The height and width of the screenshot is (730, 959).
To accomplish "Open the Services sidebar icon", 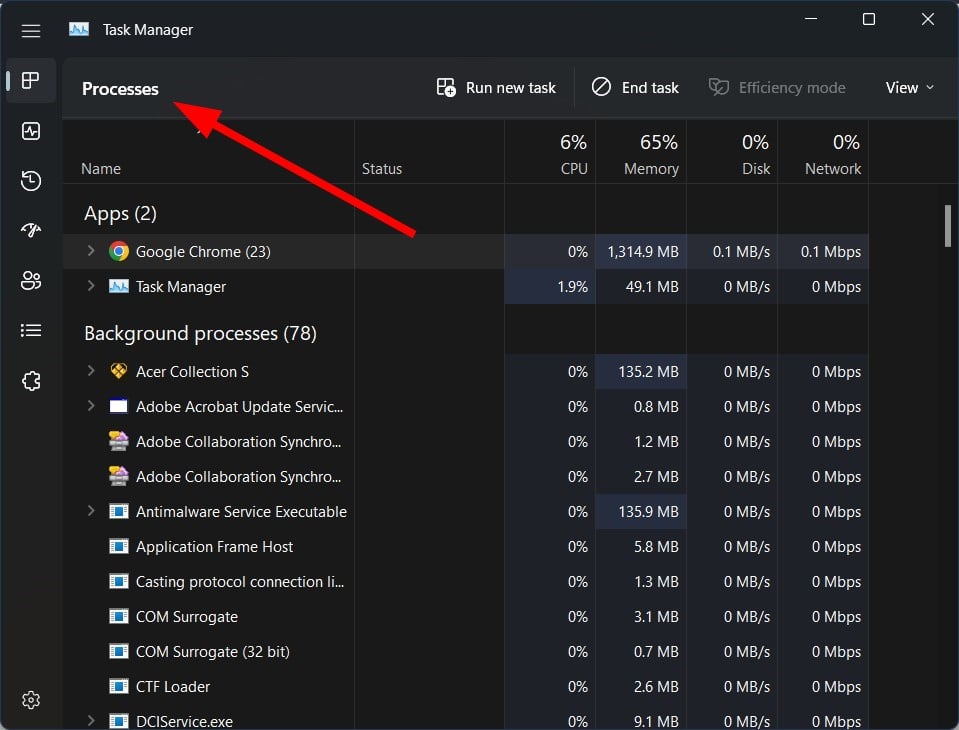I will (x=31, y=381).
